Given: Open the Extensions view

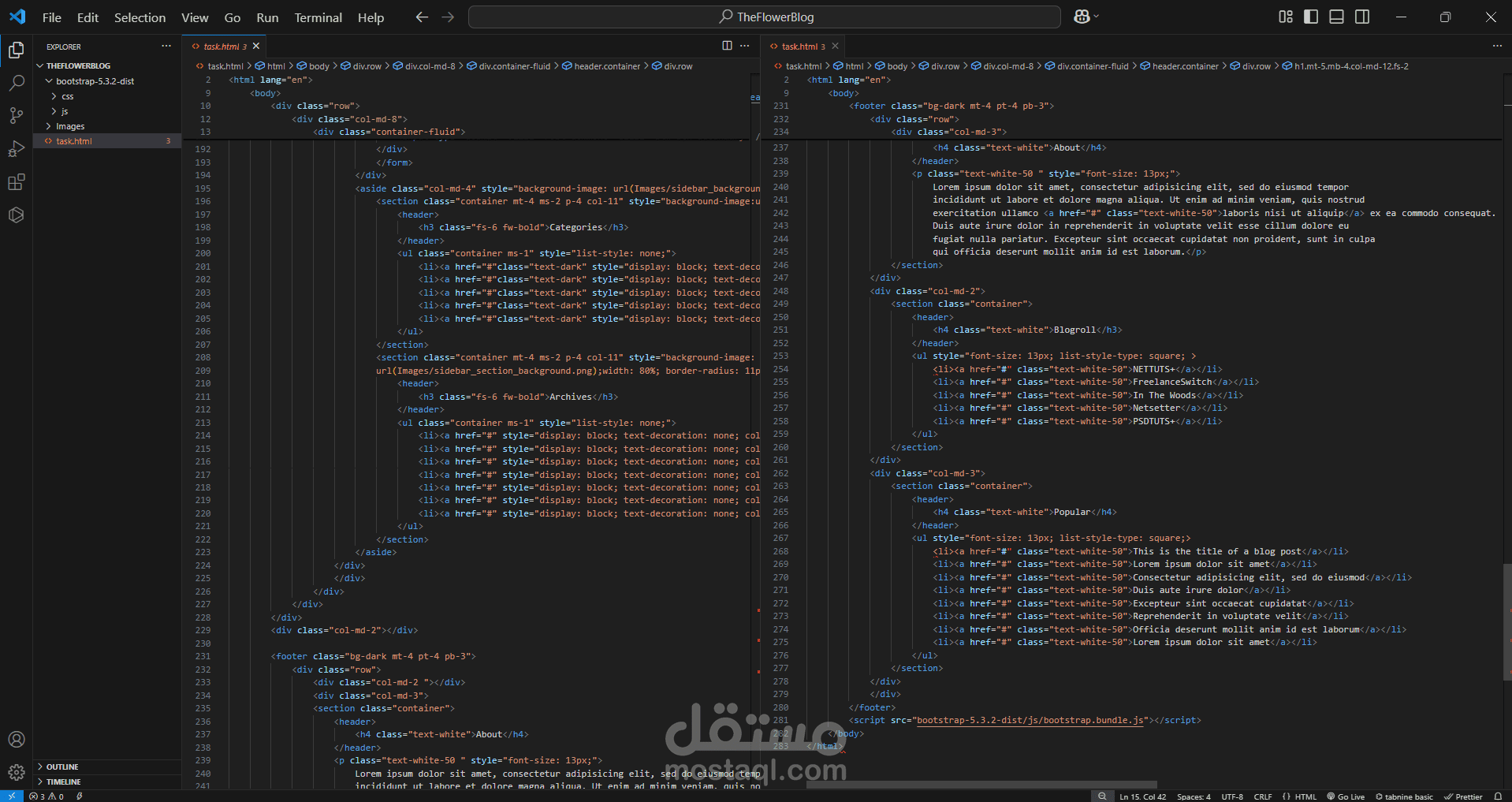Looking at the screenshot, I should (16, 182).
